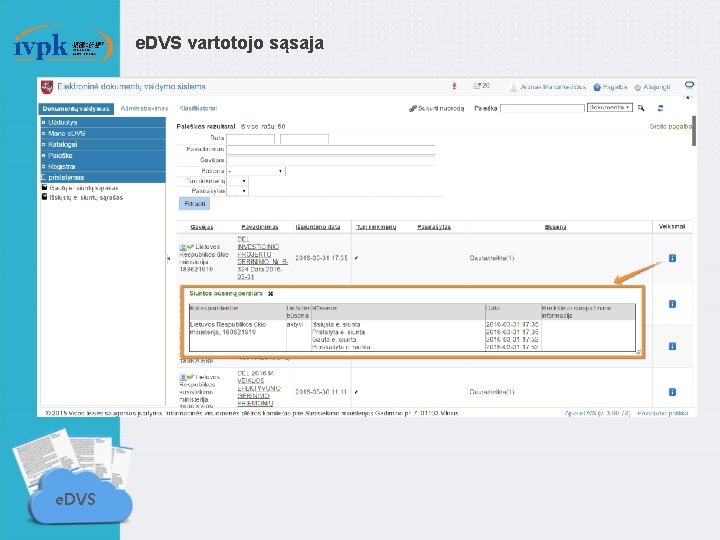Click the user name link in header
Screen dimensions: 720x540
[553, 87]
